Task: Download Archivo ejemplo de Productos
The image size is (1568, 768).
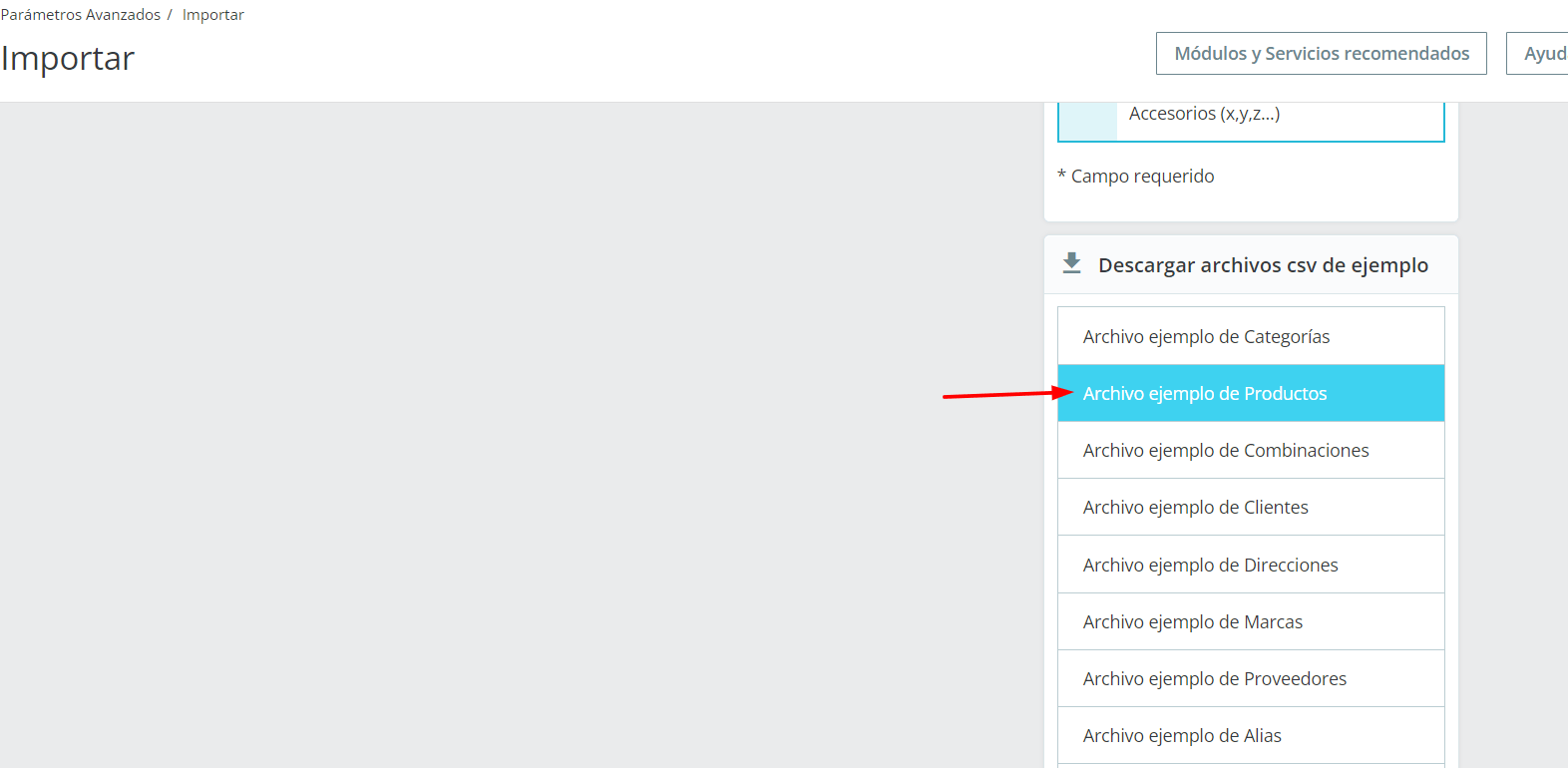Action: coord(1251,393)
